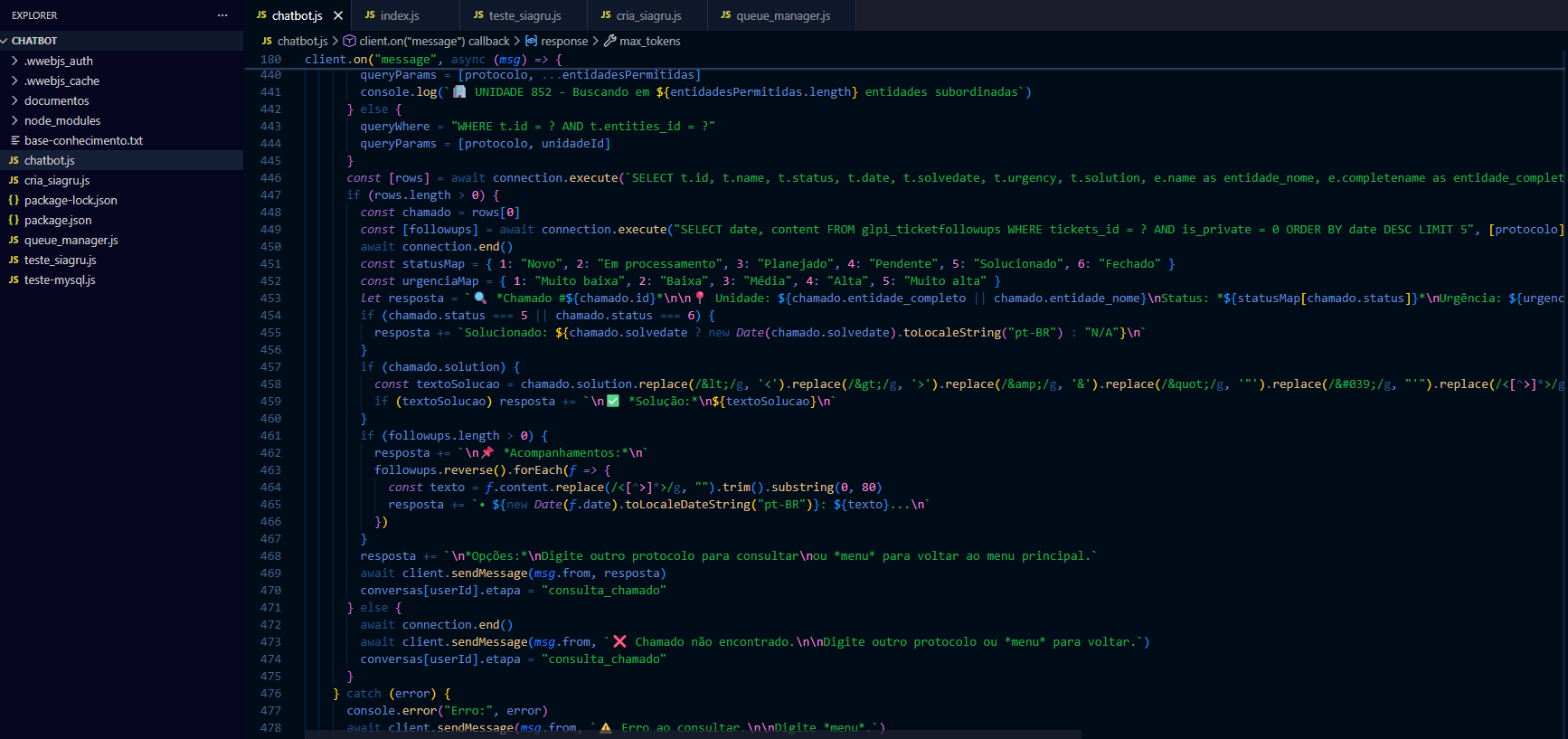
Task: Expand the documentos folder
Action: (56, 100)
